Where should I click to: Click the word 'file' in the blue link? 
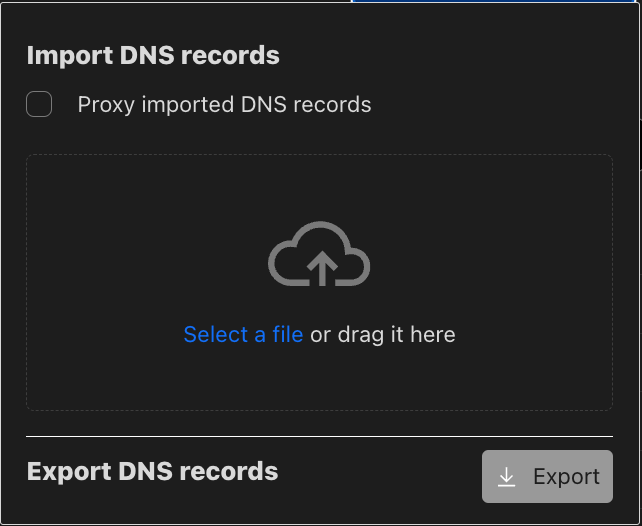point(288,334)
